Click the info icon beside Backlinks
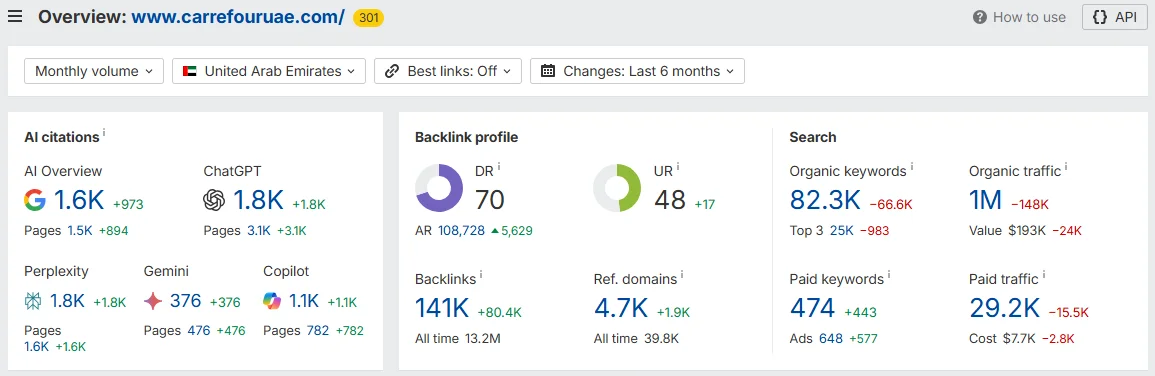 click(x=481, y=275)
